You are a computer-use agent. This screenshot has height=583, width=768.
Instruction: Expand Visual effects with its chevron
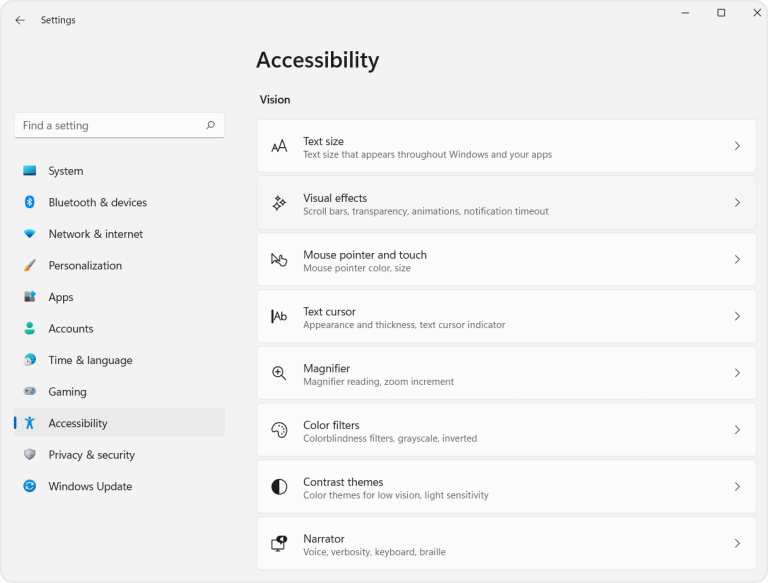tap(737, 203)
